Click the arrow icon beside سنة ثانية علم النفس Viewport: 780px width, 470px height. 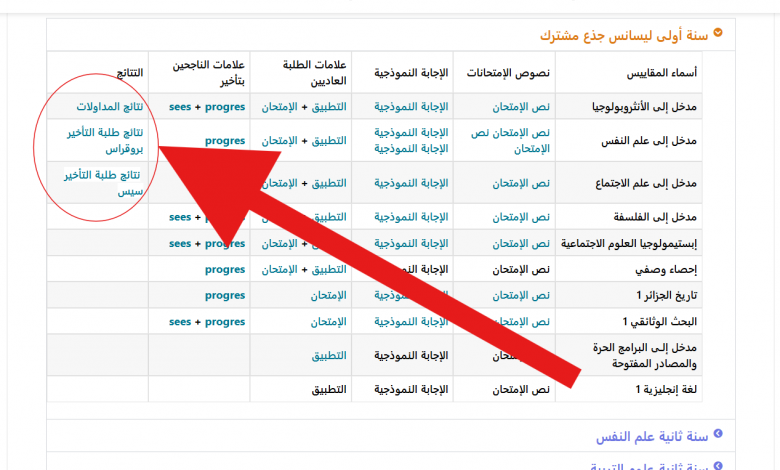point(717,436)
